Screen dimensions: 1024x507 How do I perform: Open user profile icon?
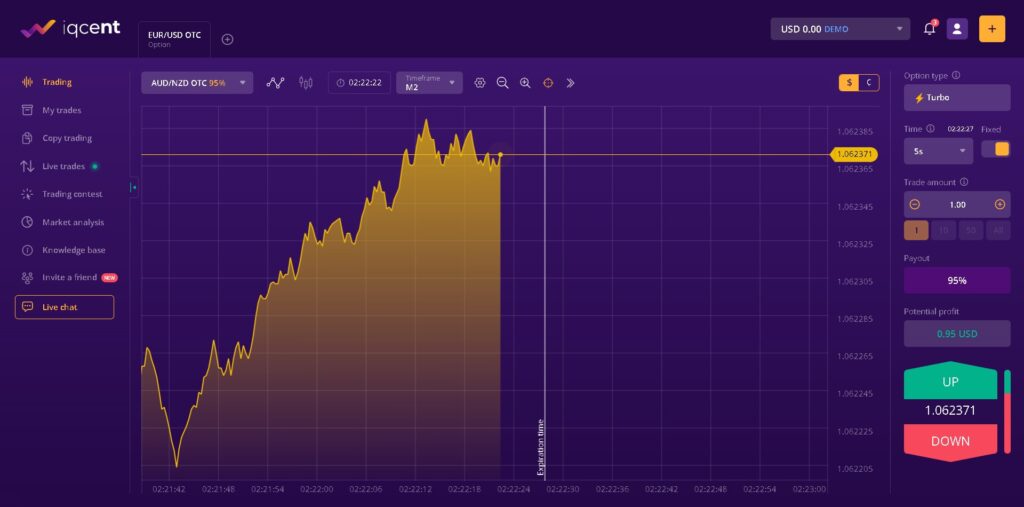pyautogui.click(x=957, y=29)
